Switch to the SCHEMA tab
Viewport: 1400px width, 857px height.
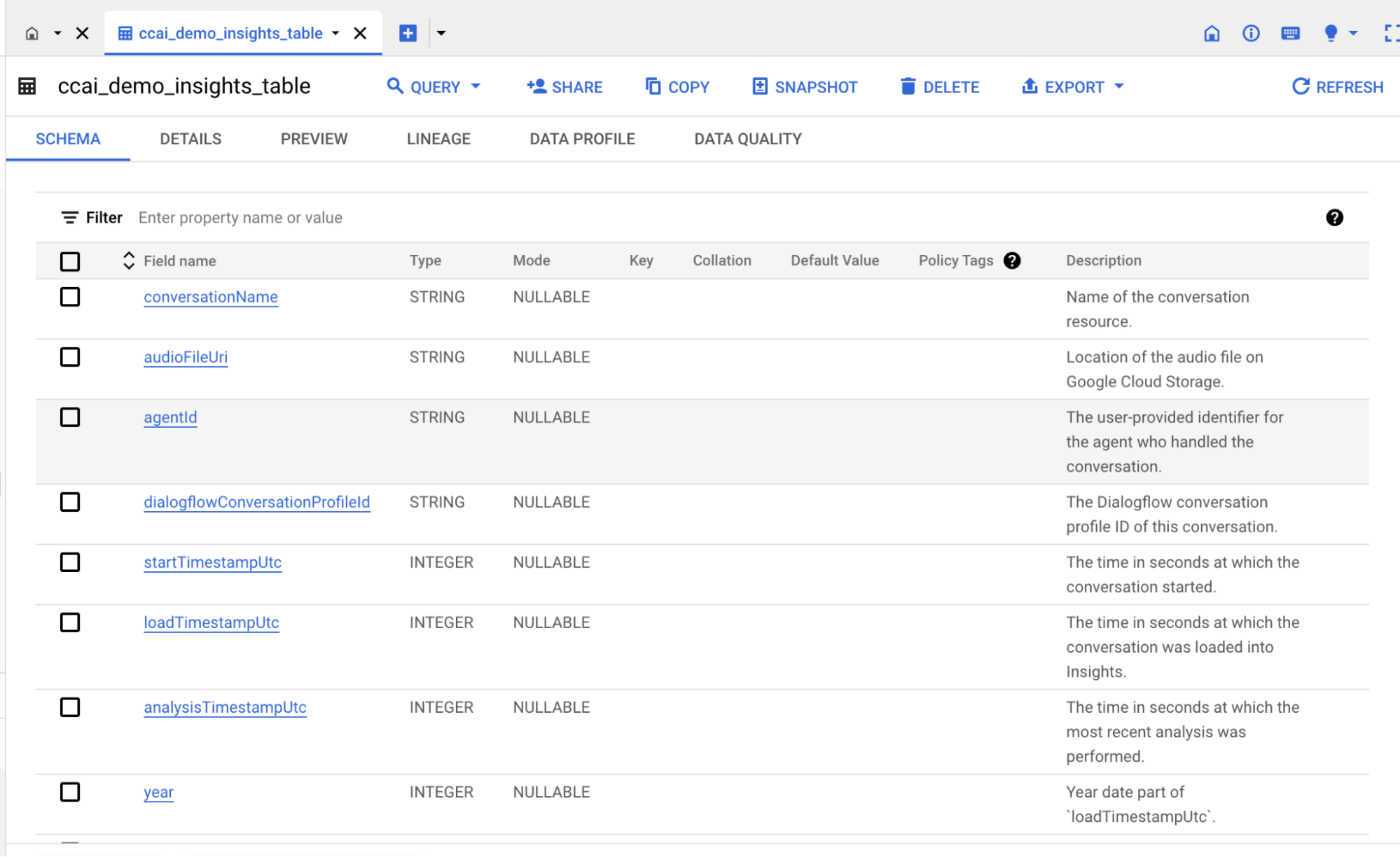point(68,139)
